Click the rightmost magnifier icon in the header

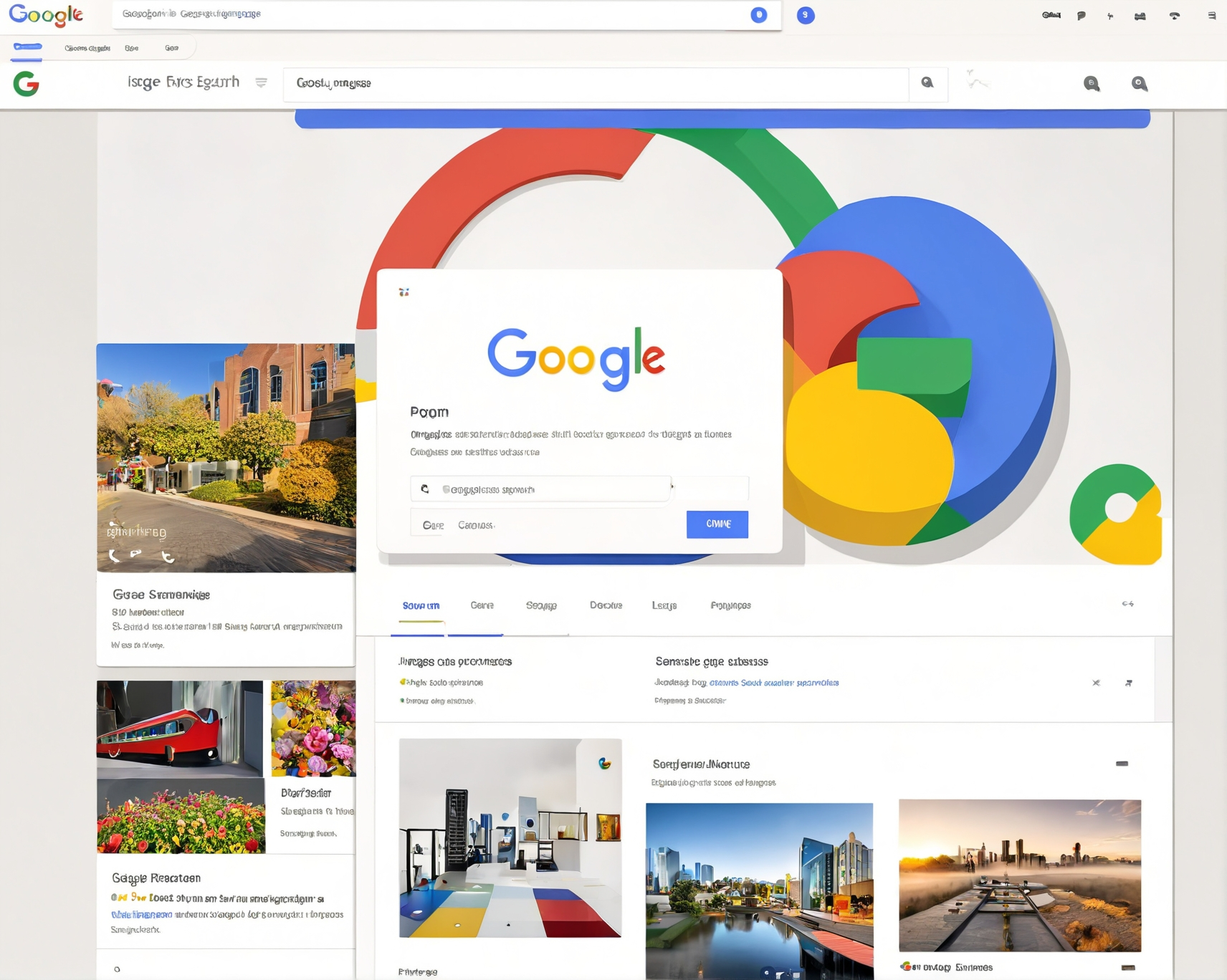pos(1140,84)
